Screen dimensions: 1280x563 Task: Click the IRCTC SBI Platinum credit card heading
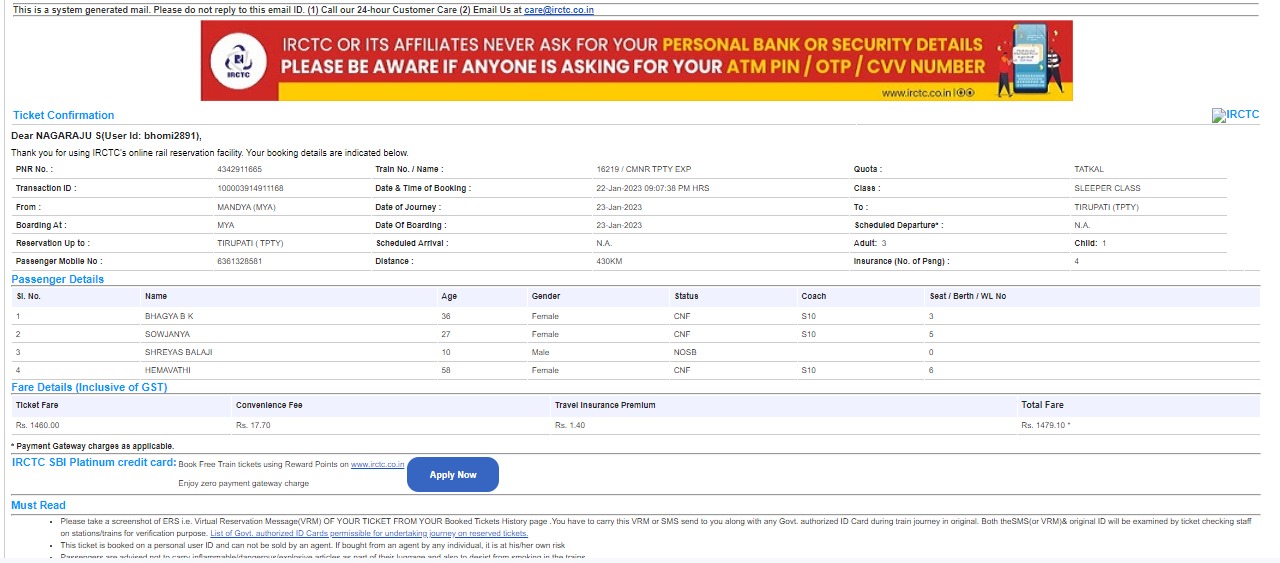[94, 462]
